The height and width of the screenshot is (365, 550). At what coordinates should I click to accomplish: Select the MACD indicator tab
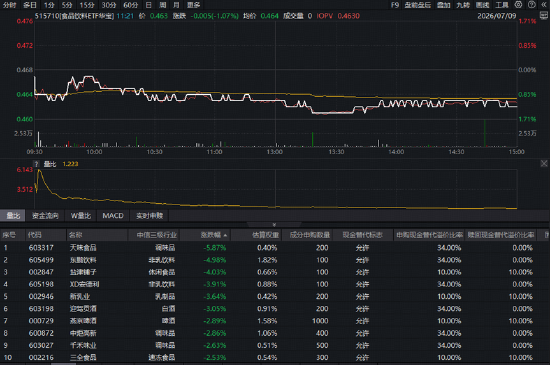(x=113, y=216)
